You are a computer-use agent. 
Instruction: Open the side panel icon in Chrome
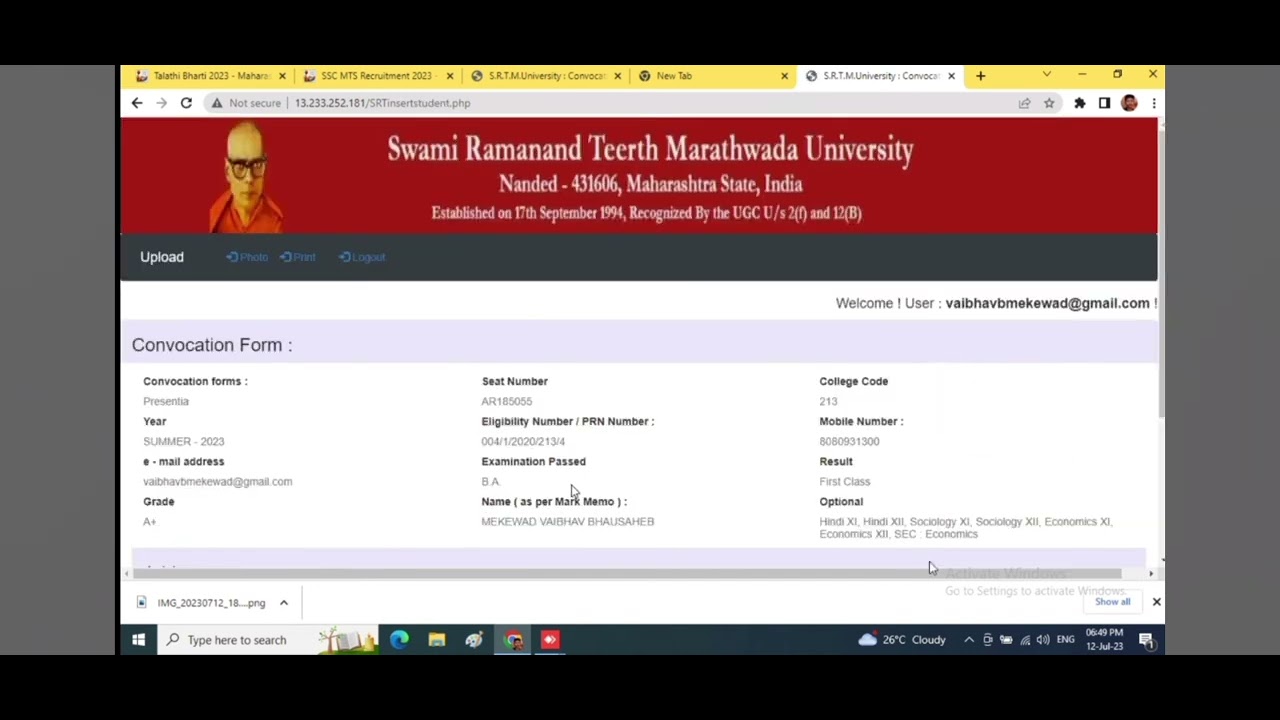click(1104, 103)
